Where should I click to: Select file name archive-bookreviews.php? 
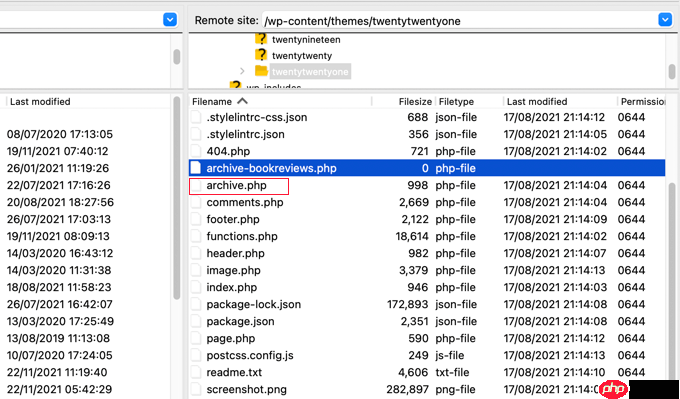coord(271,168)
